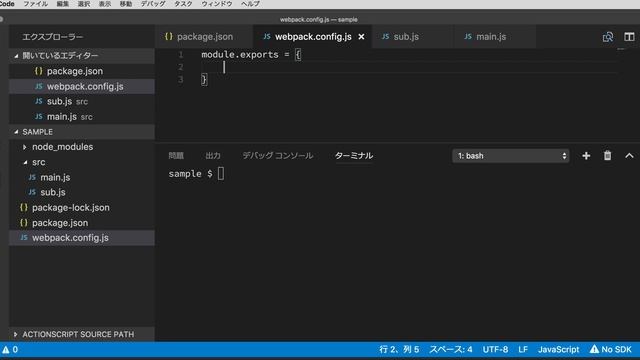Click JS icon of main.js in src folder
The image size is (640, 360).
click(32, 177)
